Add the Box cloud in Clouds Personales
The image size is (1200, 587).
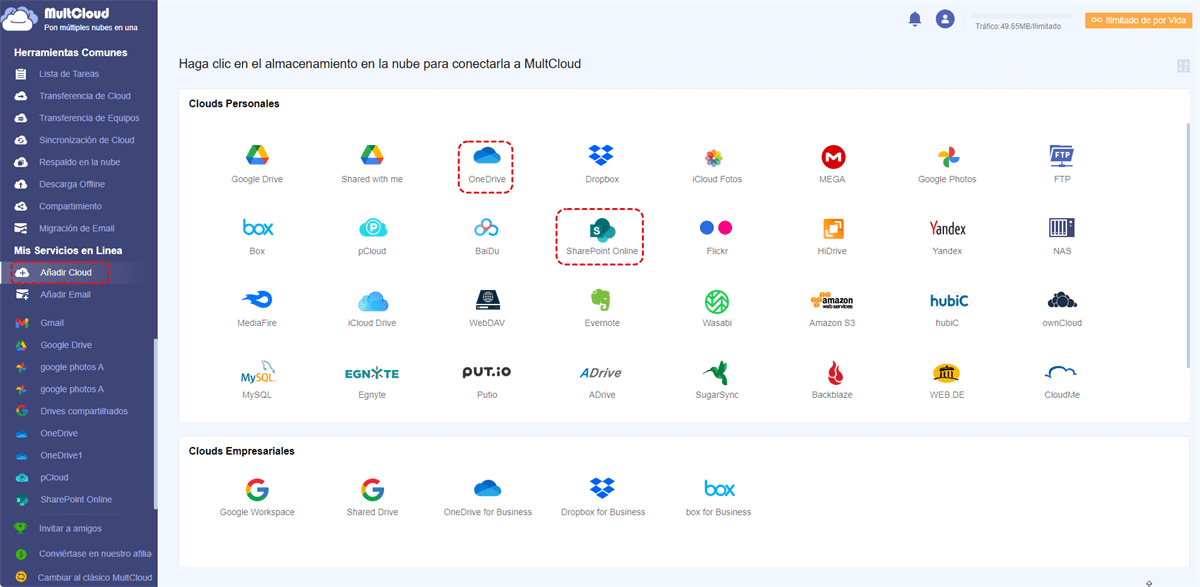(257, 228)
